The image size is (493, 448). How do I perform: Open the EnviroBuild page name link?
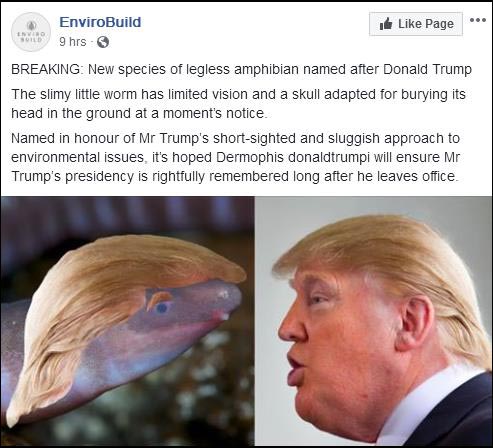point(100,22)
